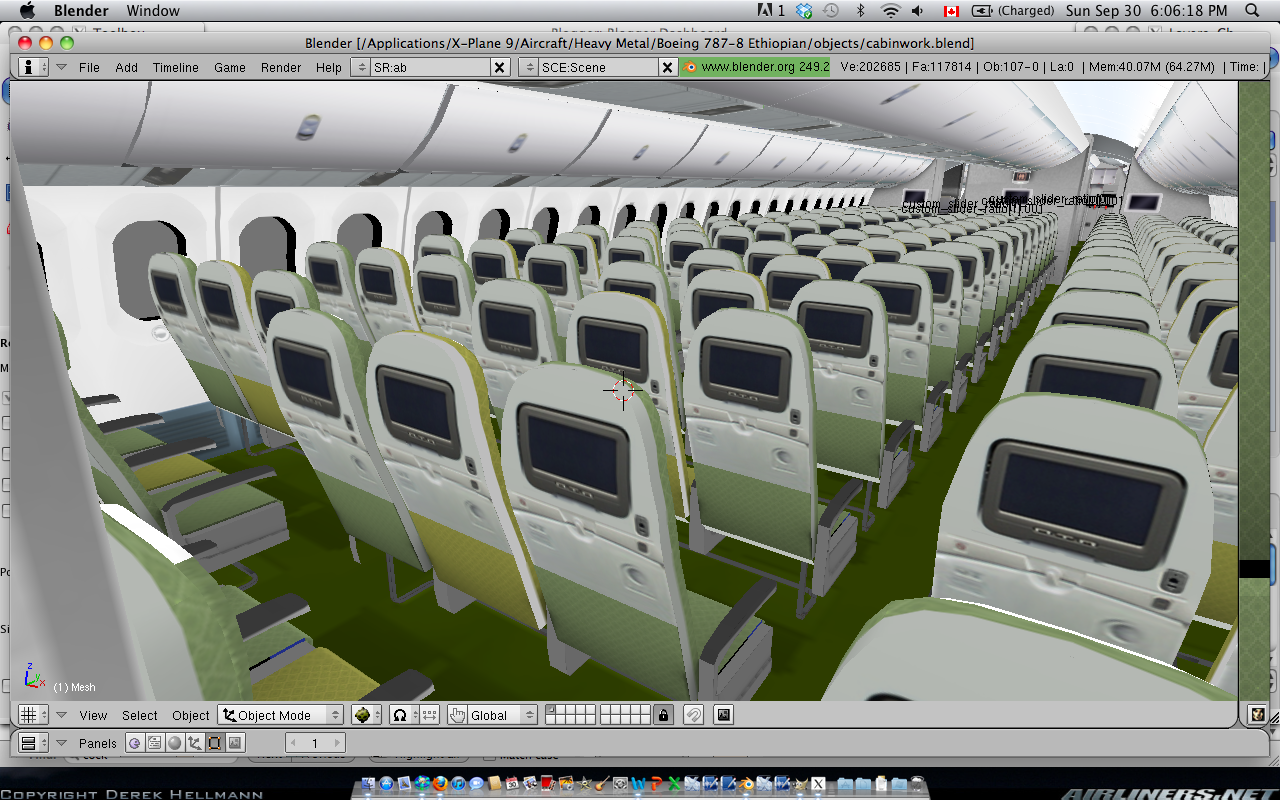Click the snap magnet icon
This screenshot has height=800, width=1280.
point(693,715)
